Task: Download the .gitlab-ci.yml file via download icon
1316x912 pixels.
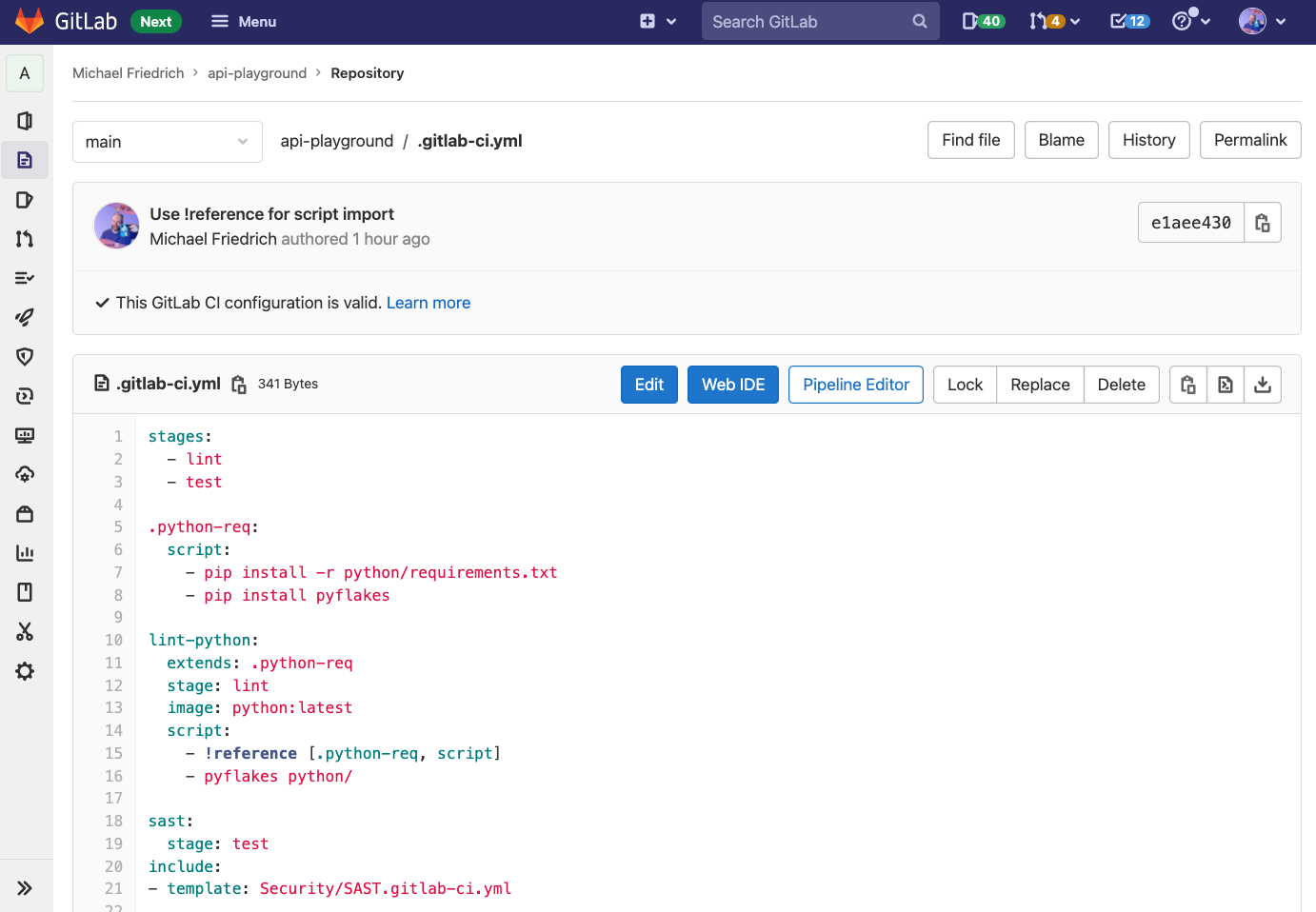Action: [x=1263, y=384]
